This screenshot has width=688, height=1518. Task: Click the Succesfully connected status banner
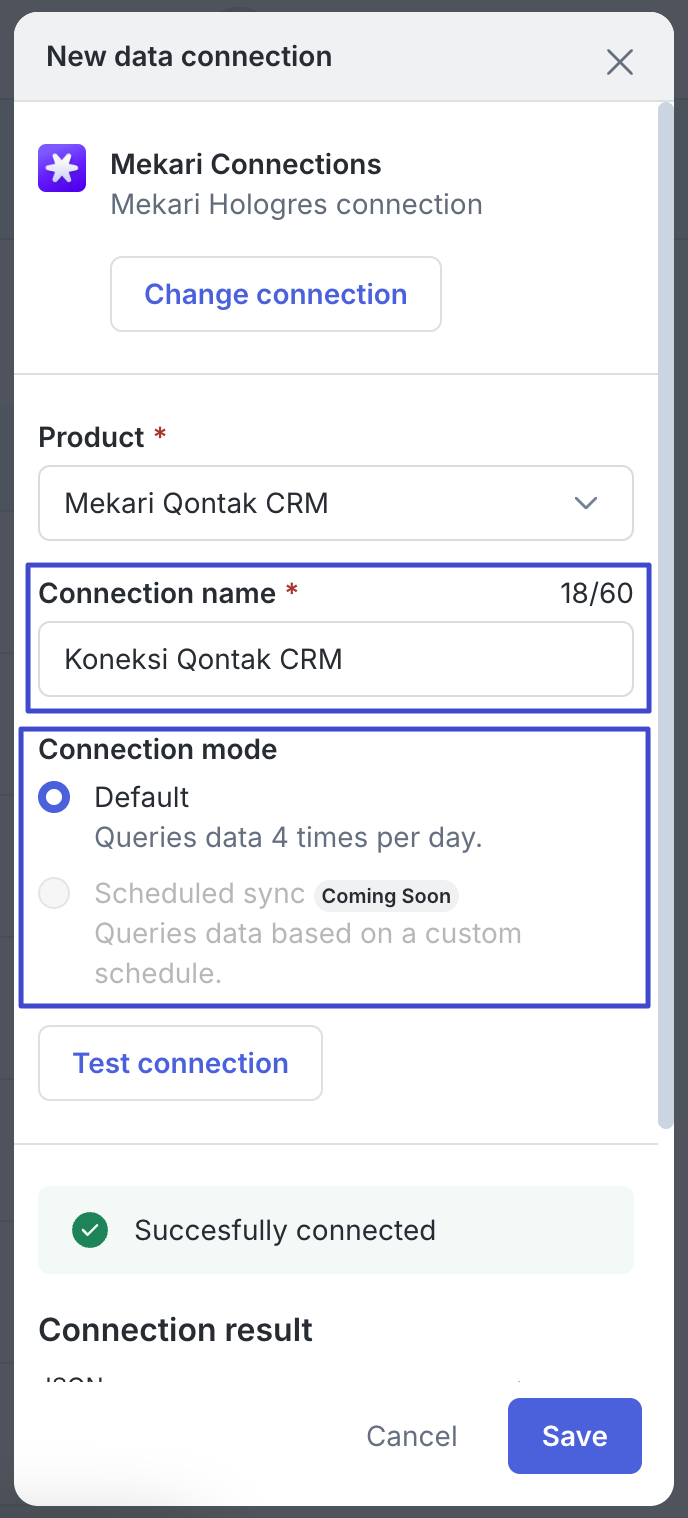335,1230
